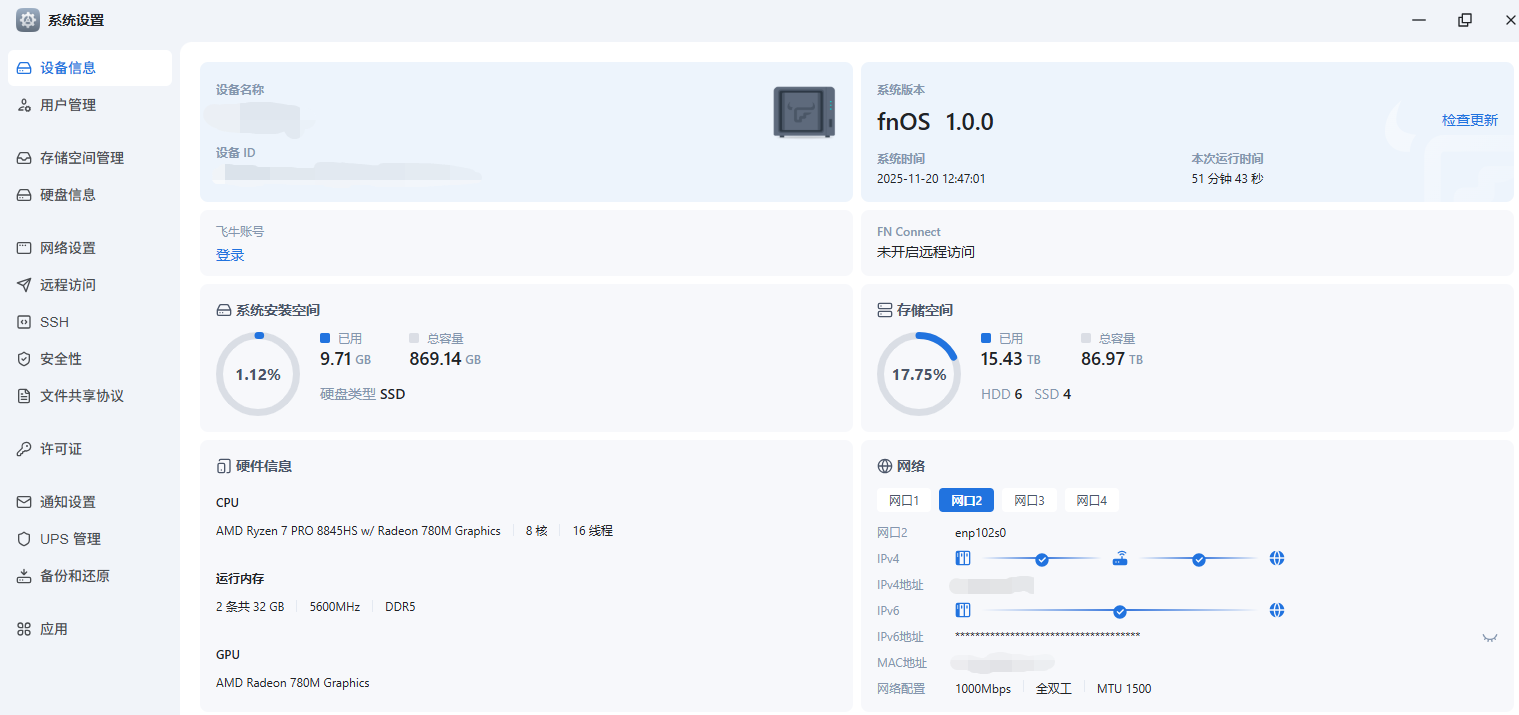This screenshot has height=715, width=1519.
Task: Click the storage space management icon
Action: pos(24,158)
